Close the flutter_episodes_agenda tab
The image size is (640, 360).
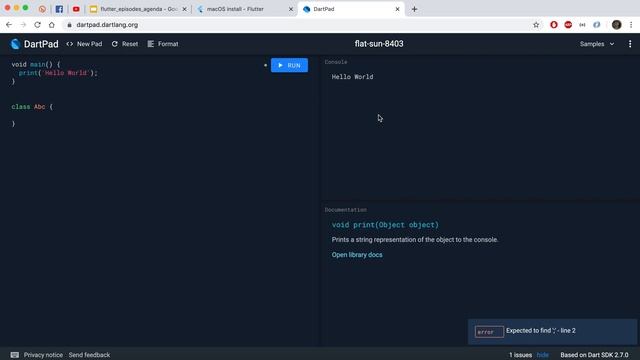coord(184,9)
